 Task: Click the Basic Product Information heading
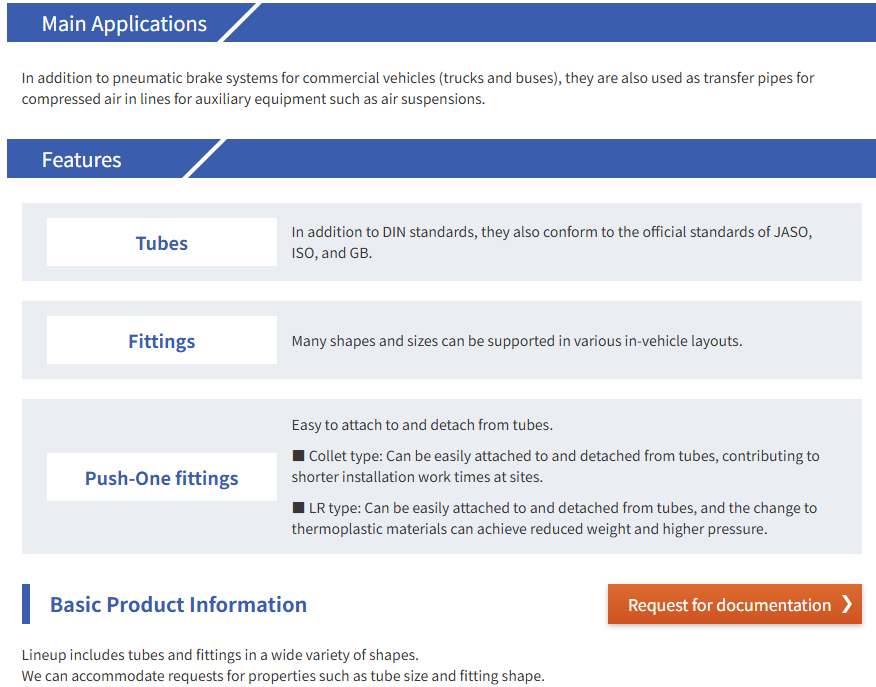coord(178,605)
